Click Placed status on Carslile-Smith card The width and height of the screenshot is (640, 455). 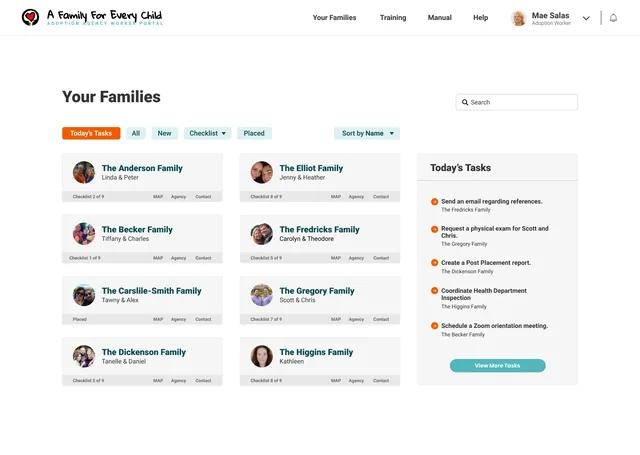(80, 319)
